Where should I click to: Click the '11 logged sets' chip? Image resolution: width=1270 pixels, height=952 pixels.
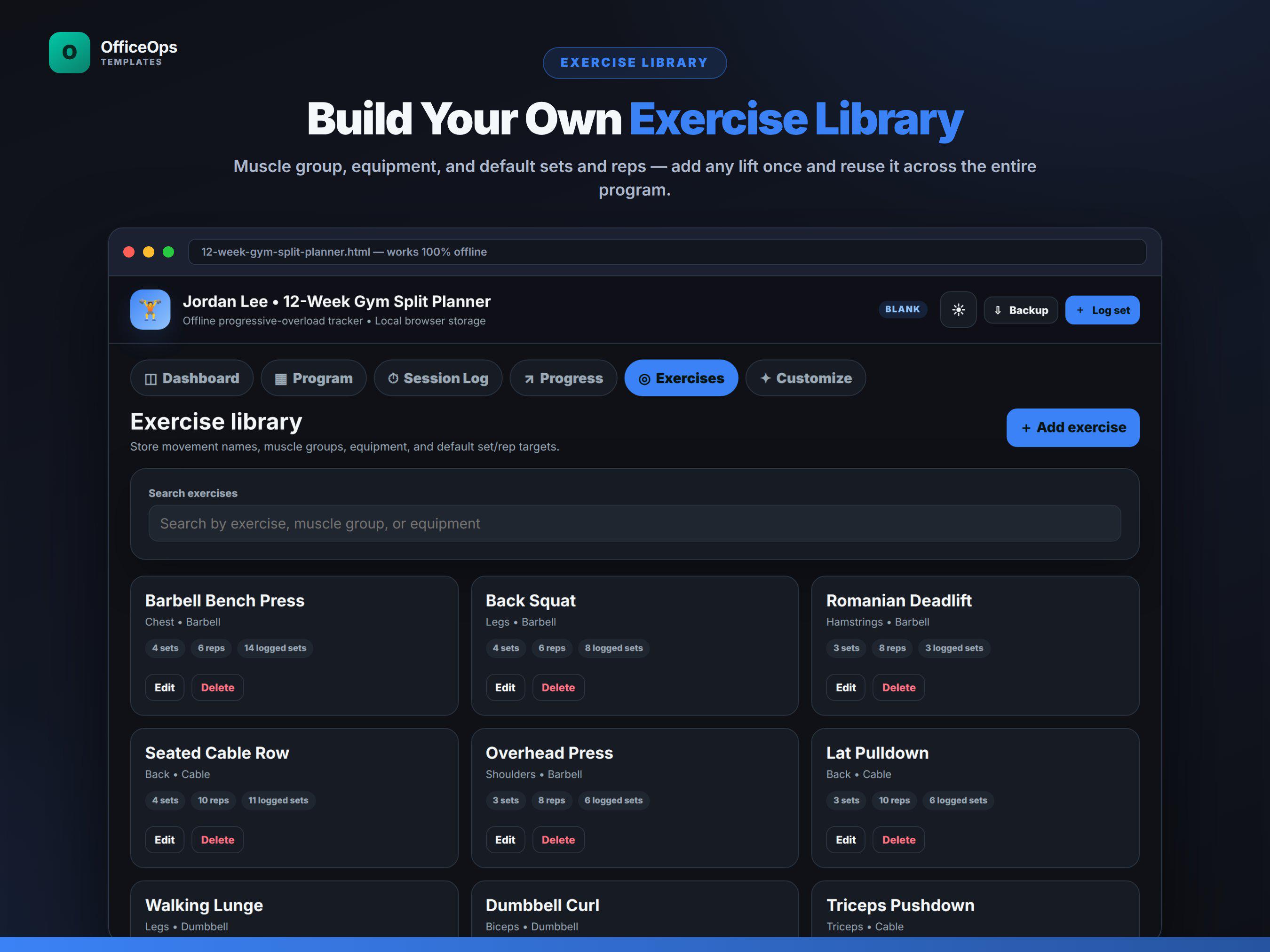[x=278, y=800]
